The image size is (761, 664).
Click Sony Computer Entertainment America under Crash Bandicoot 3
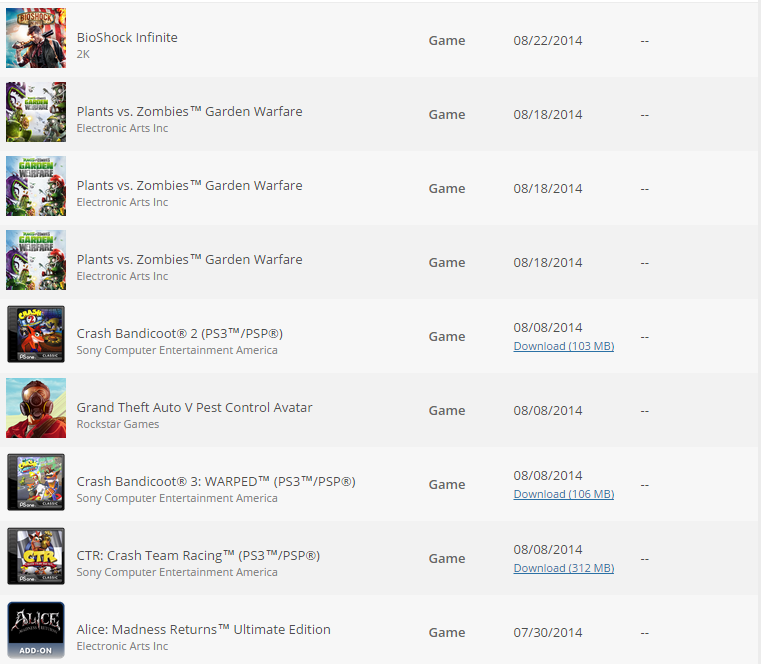pyautogui.click(x=177, y=498)
